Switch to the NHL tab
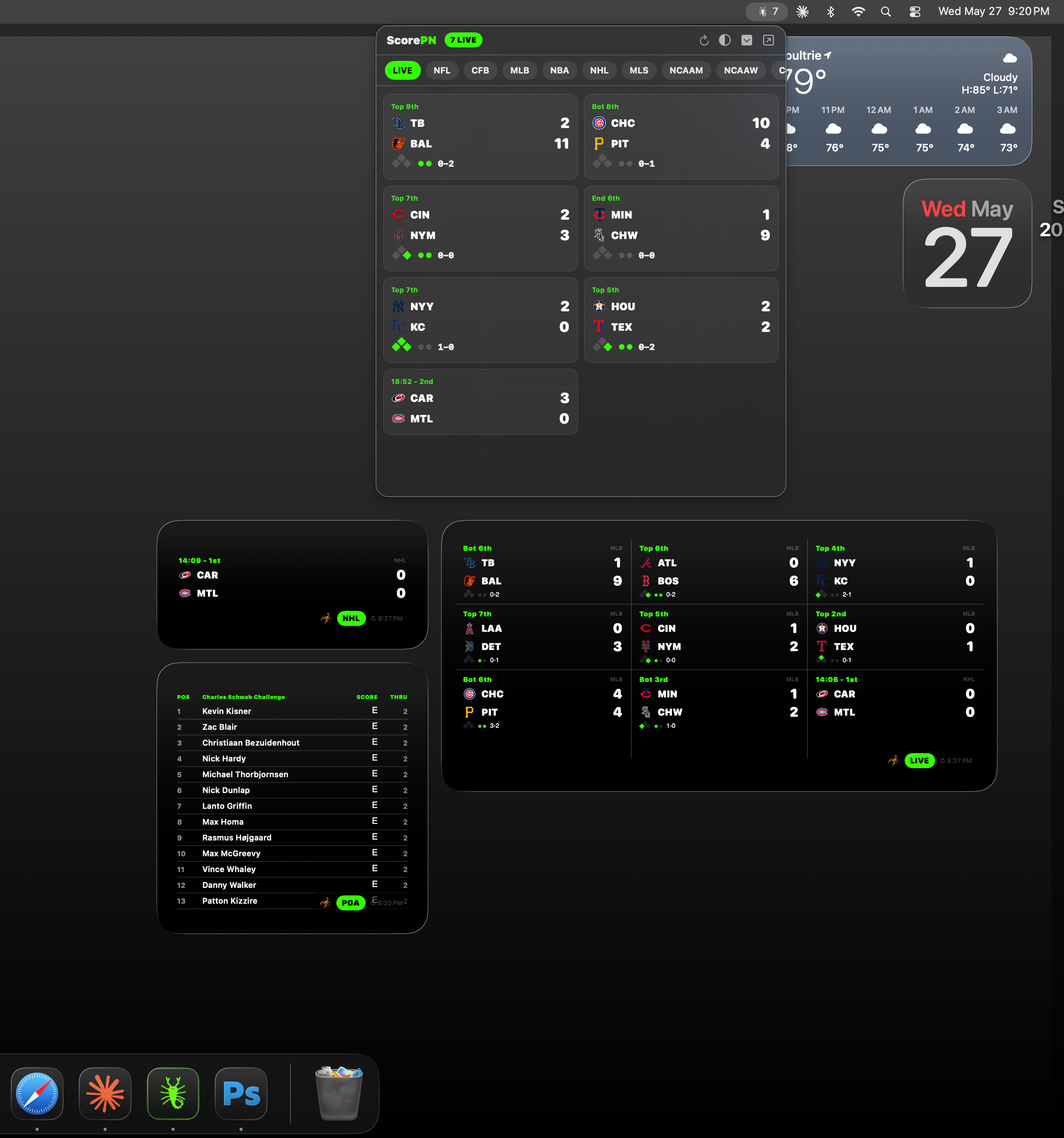1064x1138 pixels. tap(600, 70)
